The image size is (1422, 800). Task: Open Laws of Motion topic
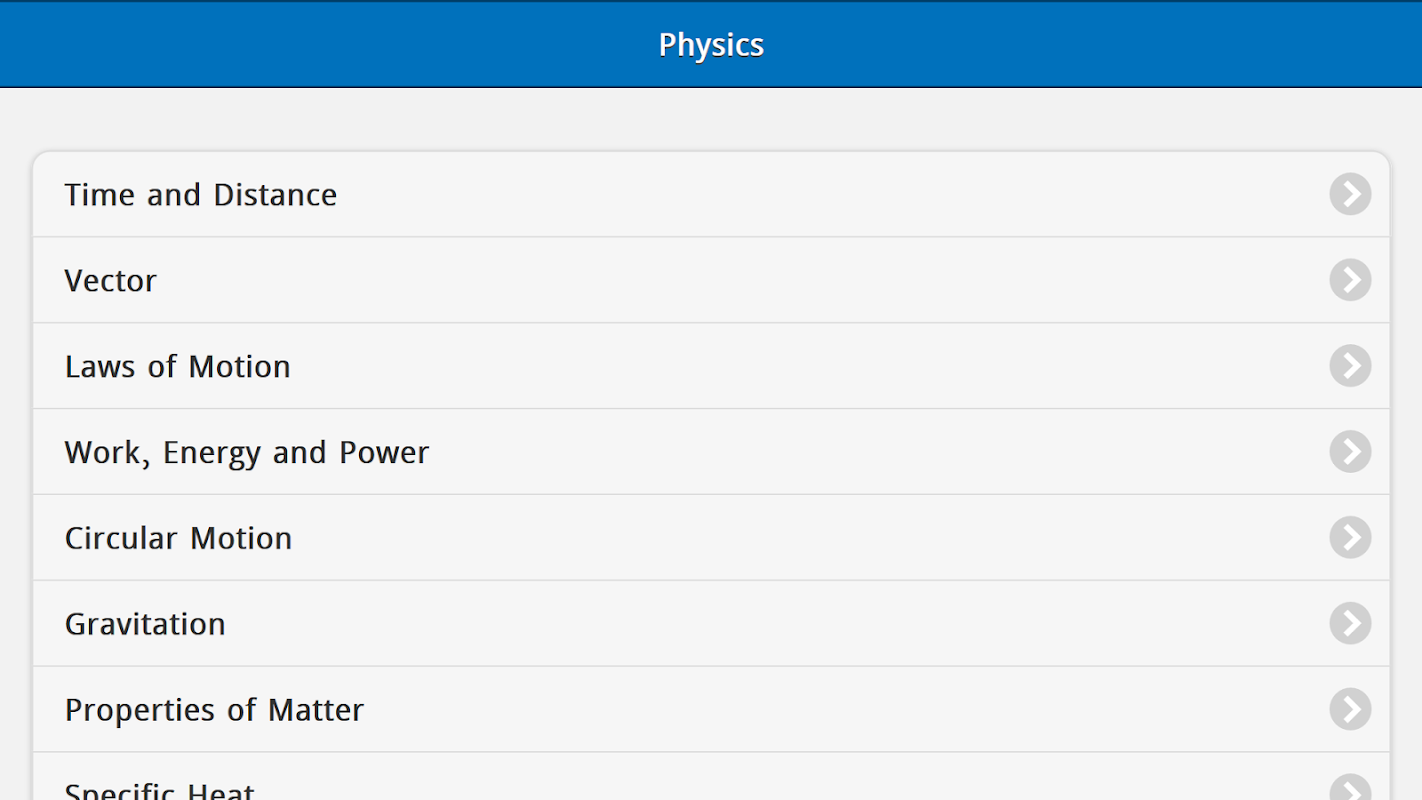pyautogui.click(x=178, y=366)
